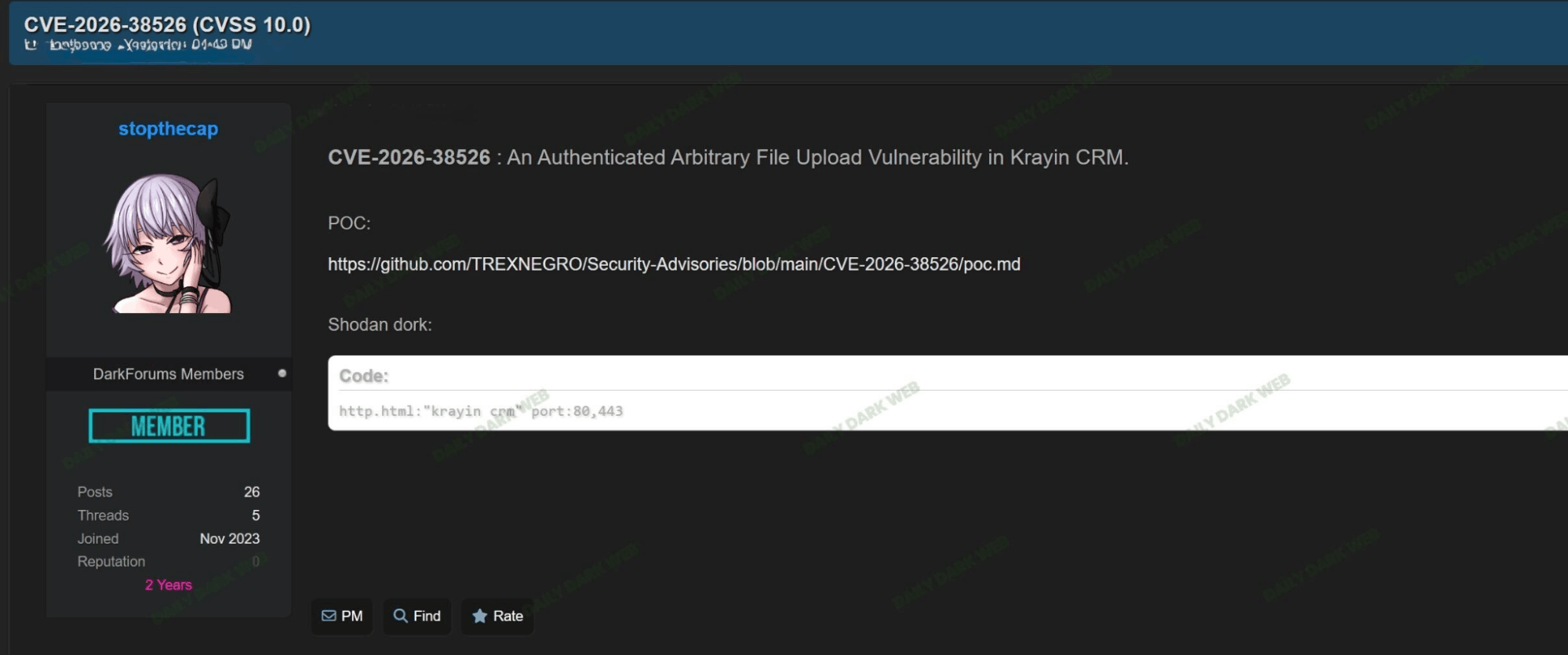Screen dimensions: 1568x655
Task: Click the envelope icon in PM button
Action: coord(329,616)
